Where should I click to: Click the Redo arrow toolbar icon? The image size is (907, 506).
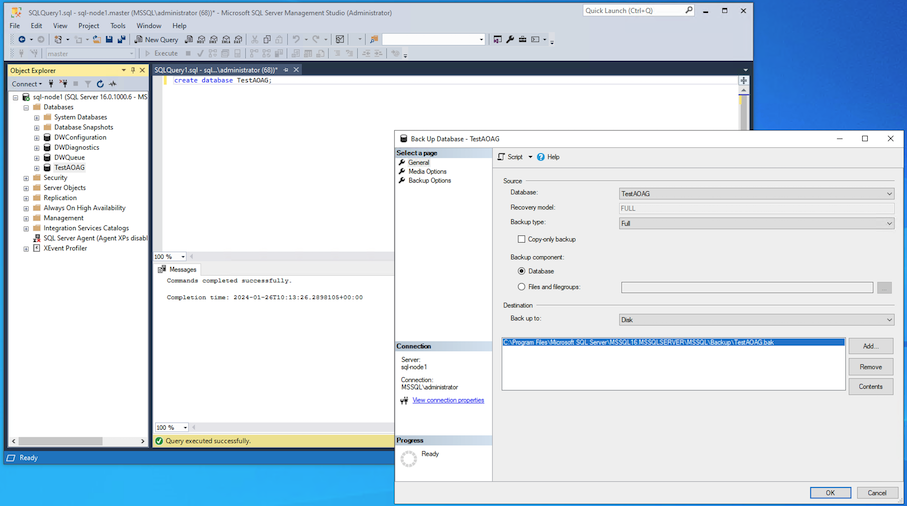316,39
